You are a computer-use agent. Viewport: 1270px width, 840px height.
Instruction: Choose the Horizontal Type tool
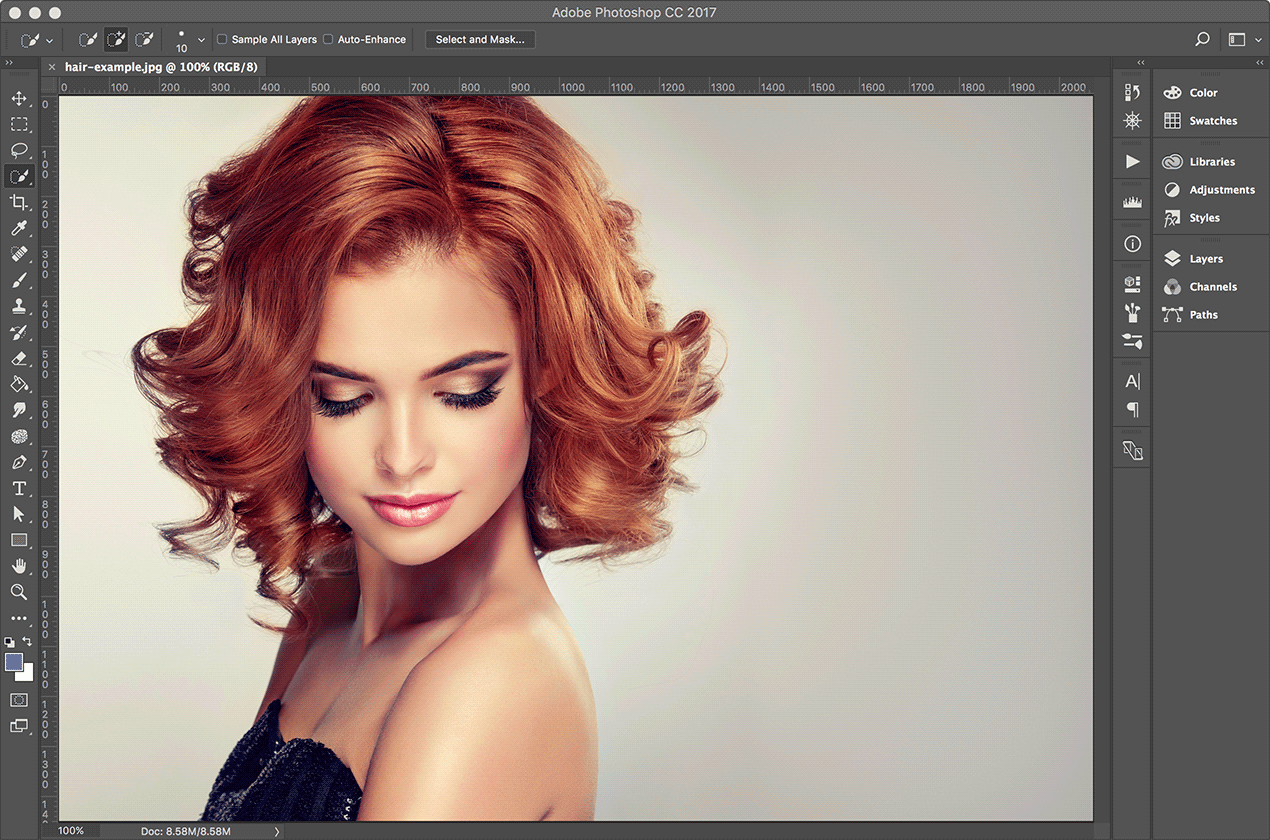(x=19, y=488)
